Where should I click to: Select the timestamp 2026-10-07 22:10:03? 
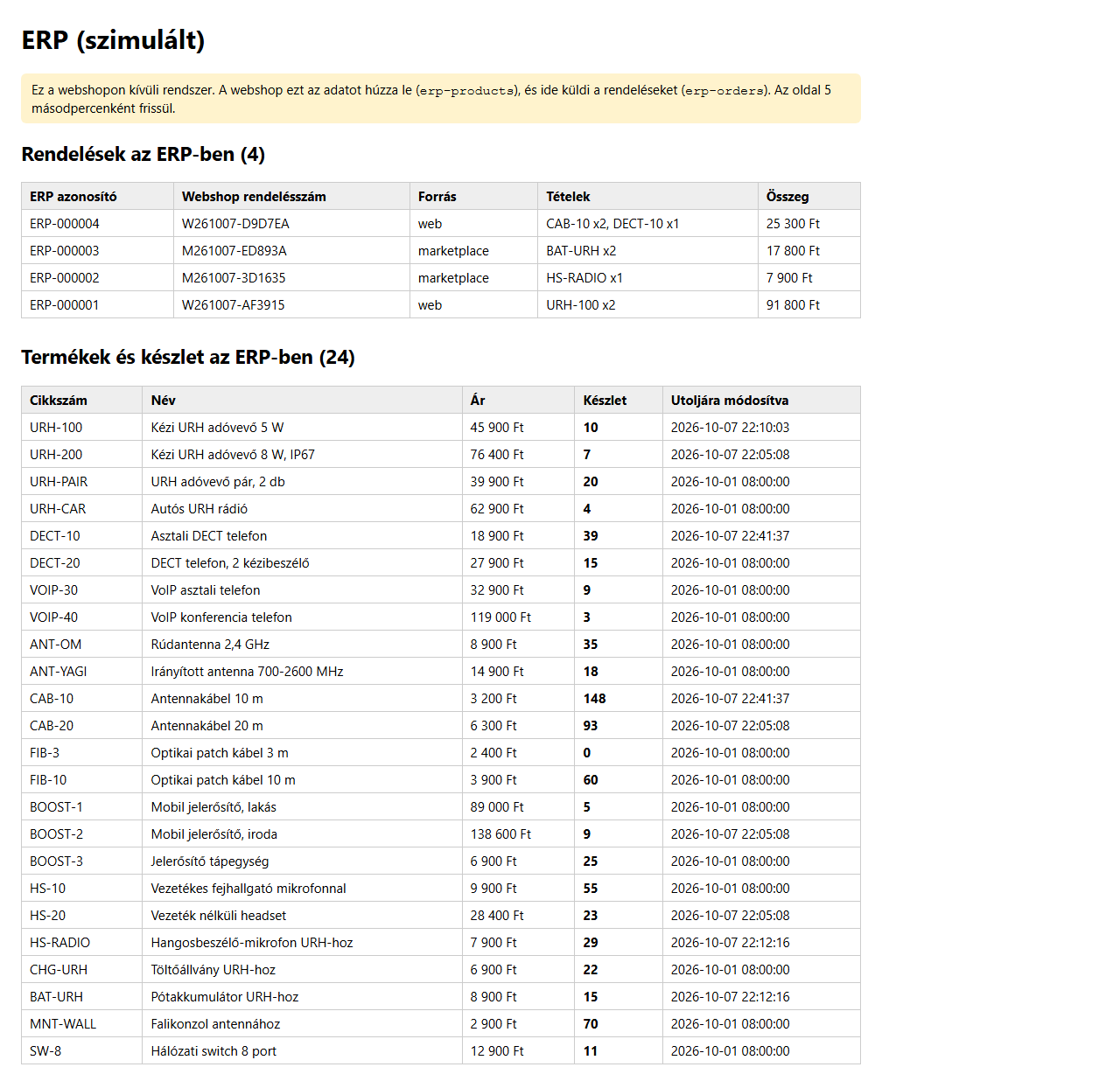(x=730, y=428)
